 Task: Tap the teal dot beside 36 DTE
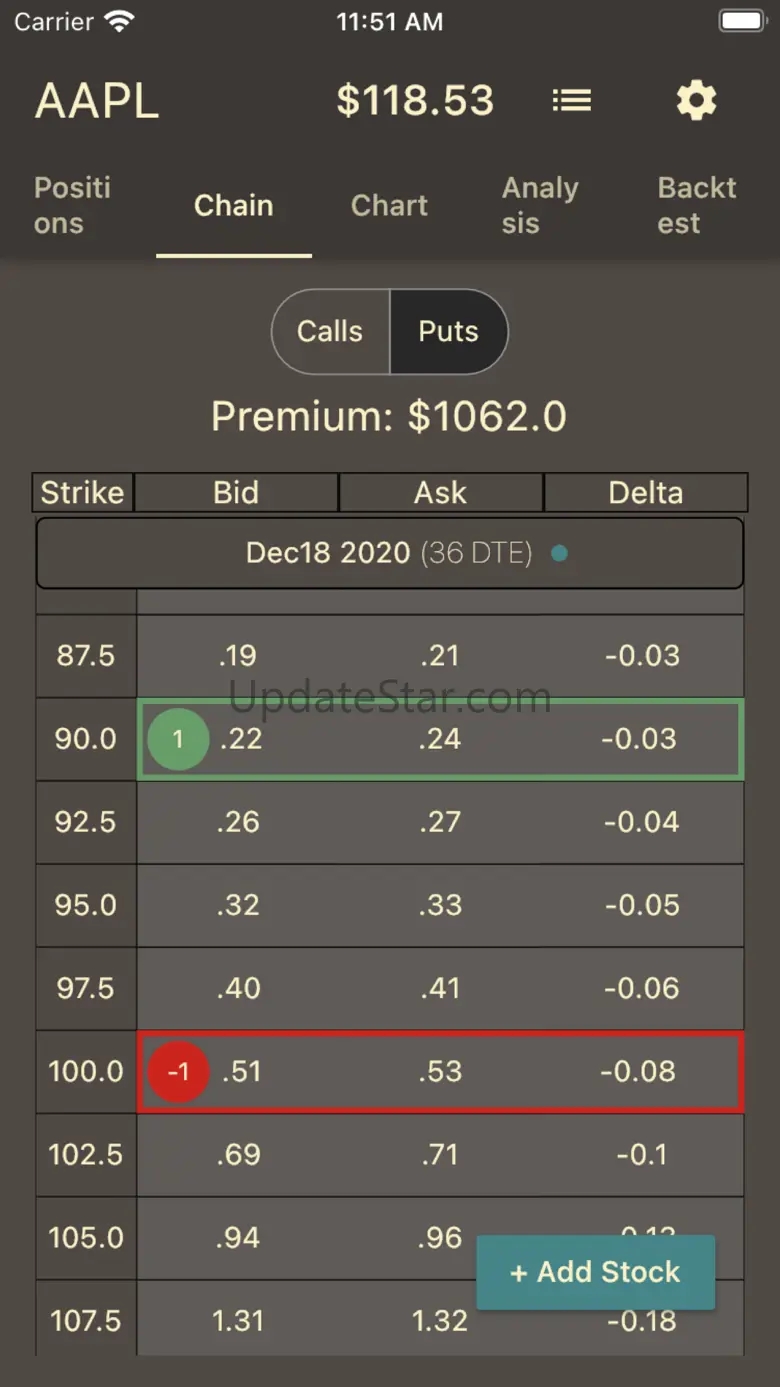[560, 553]
